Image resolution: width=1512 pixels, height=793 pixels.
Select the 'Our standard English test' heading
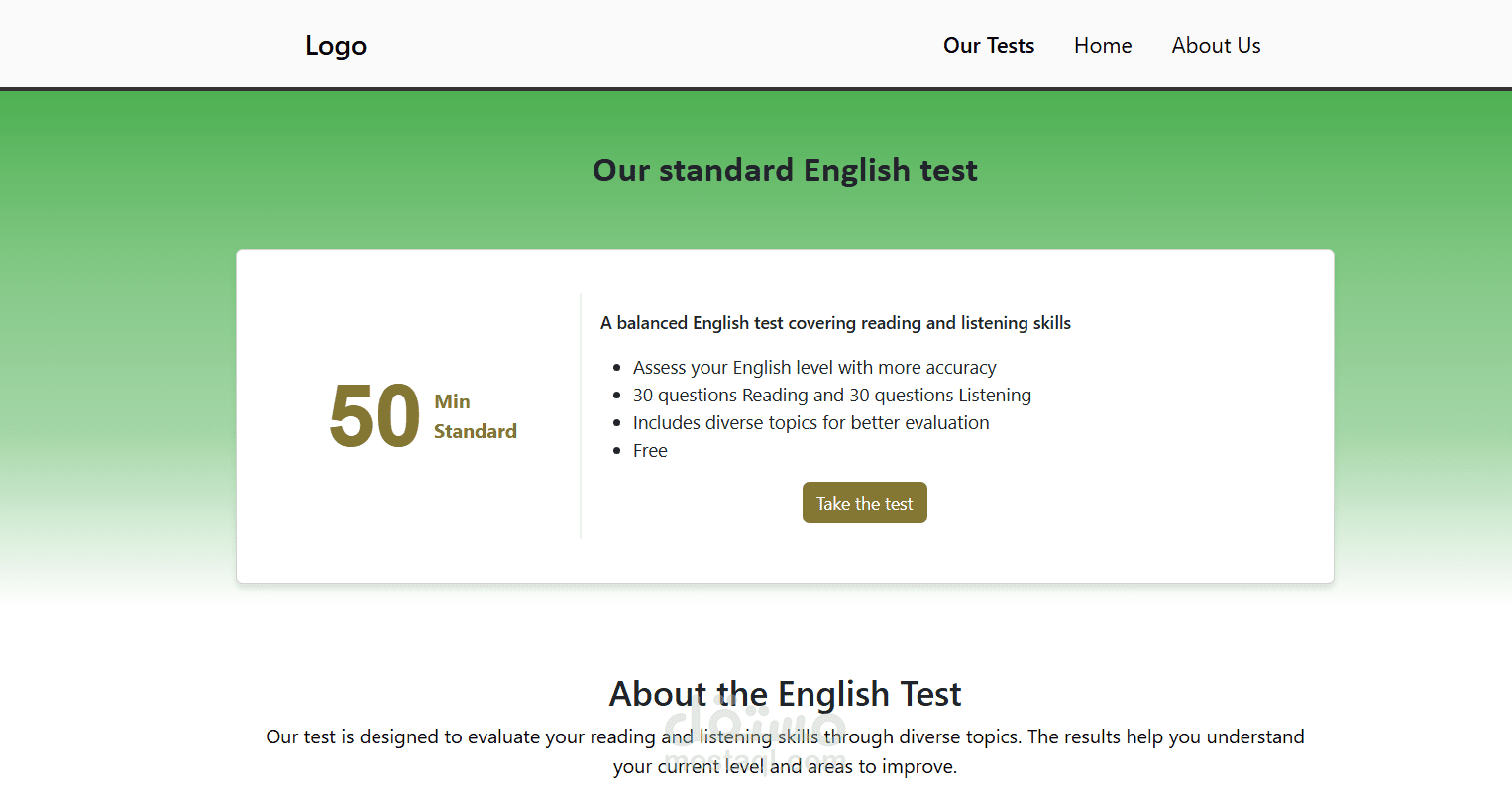[x=785, y=170]
